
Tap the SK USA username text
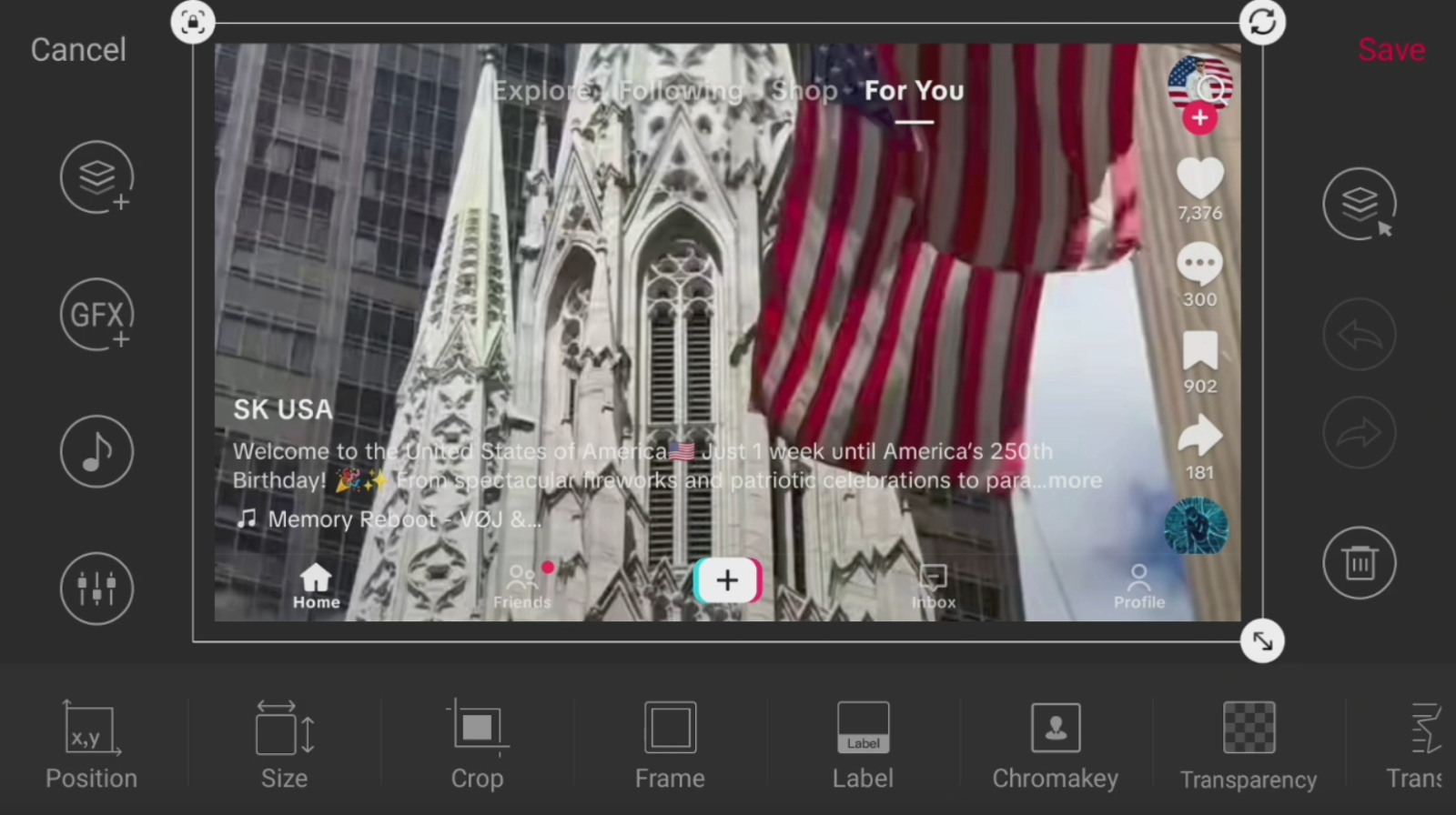pyautogui.click(x=283, y=410)
